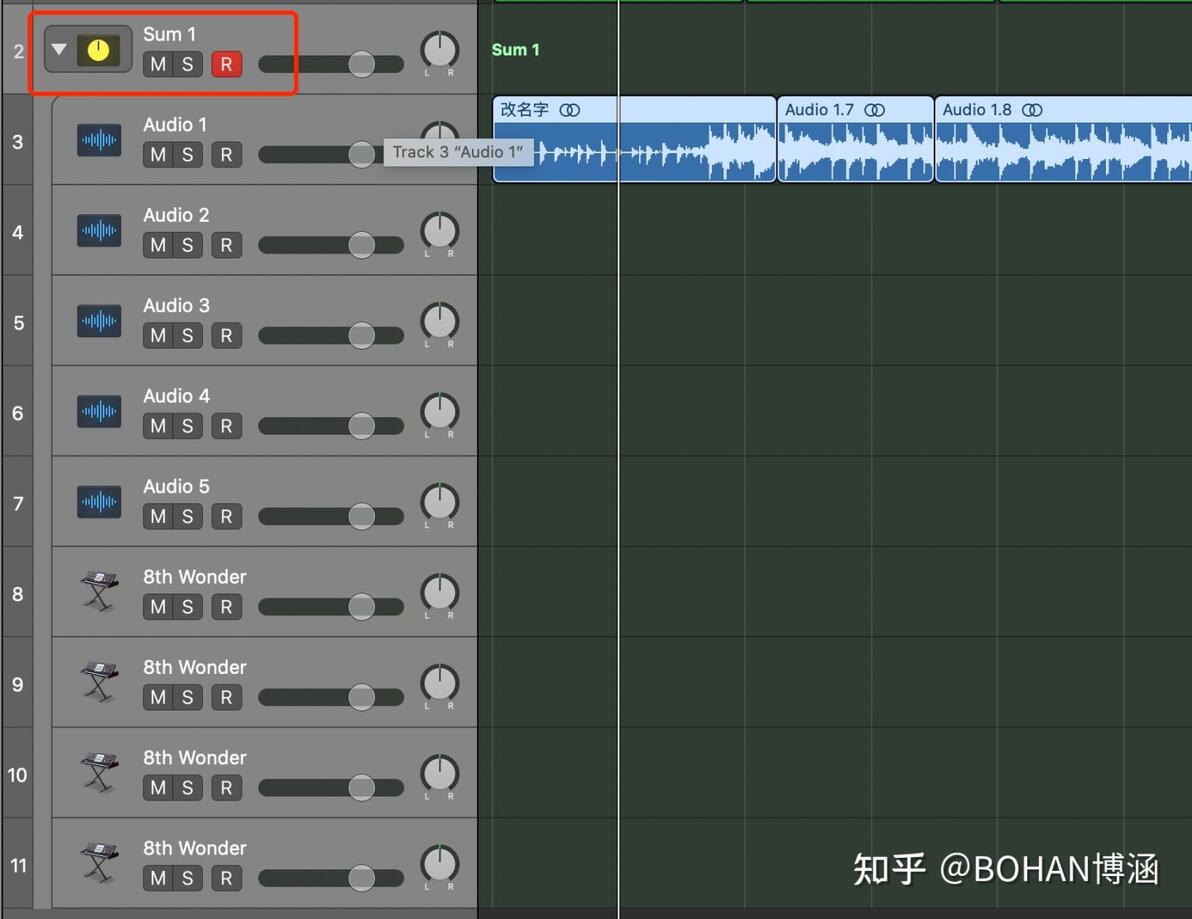This screenshot has width=1192, height=919.
Task: Mute the Audio 4 track
Action: pyautogui.click(x=158, y=426)
